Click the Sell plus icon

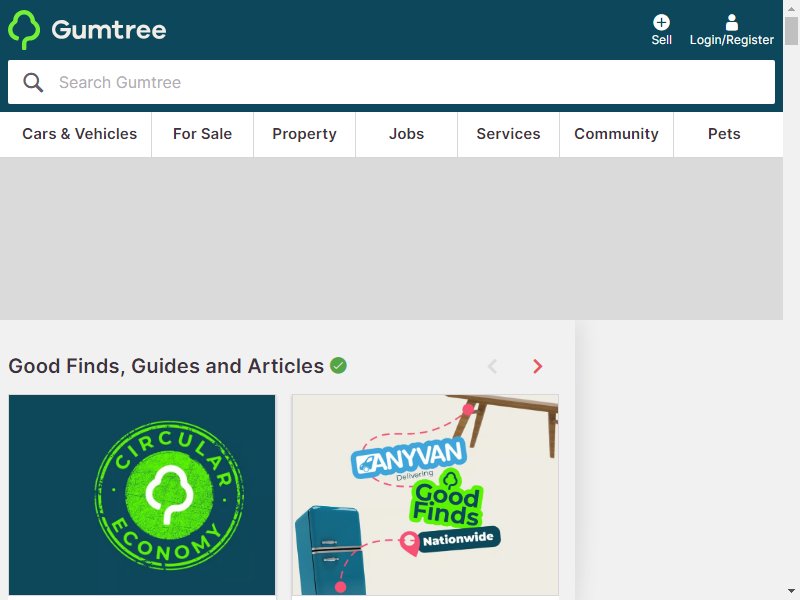(x=661, y=22)
